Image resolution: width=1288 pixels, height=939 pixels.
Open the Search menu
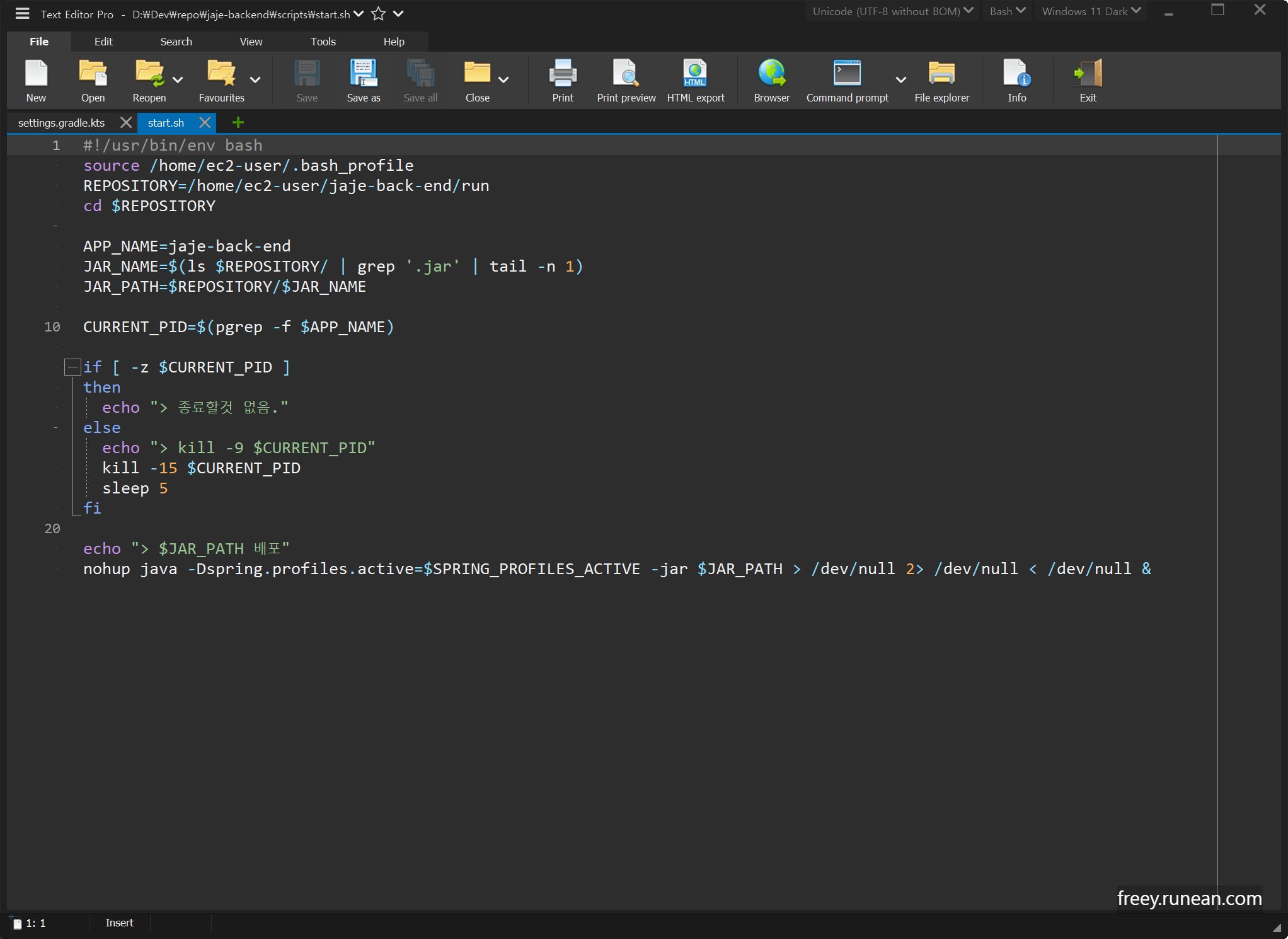coord(176,41)
